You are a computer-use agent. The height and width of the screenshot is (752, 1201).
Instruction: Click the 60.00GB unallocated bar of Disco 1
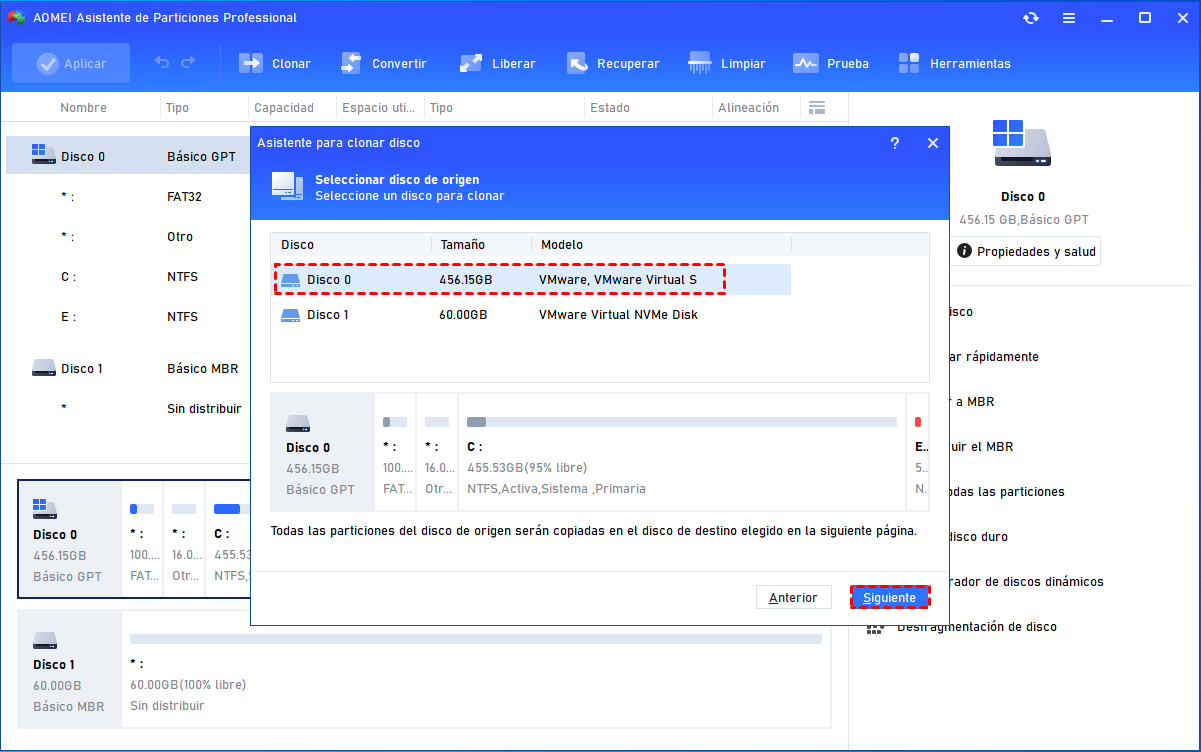tap(476, 638)
